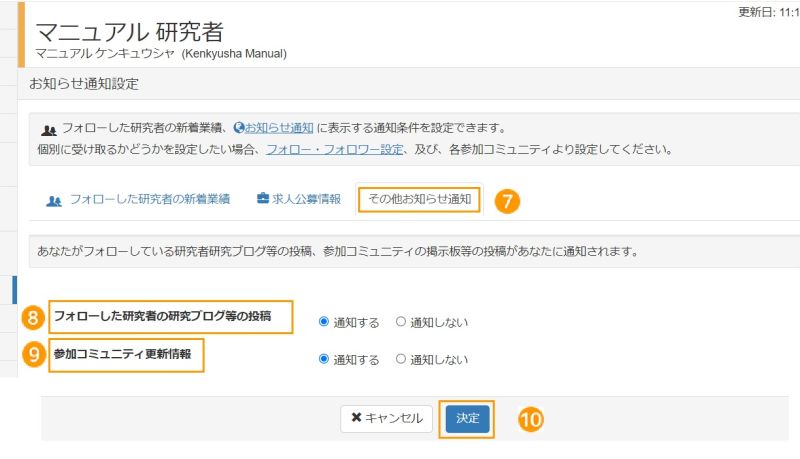Select 通知しない for 参加コミュニティ更新情報
Viewport: 800px width, 459px height.
(x=401, y=359)
